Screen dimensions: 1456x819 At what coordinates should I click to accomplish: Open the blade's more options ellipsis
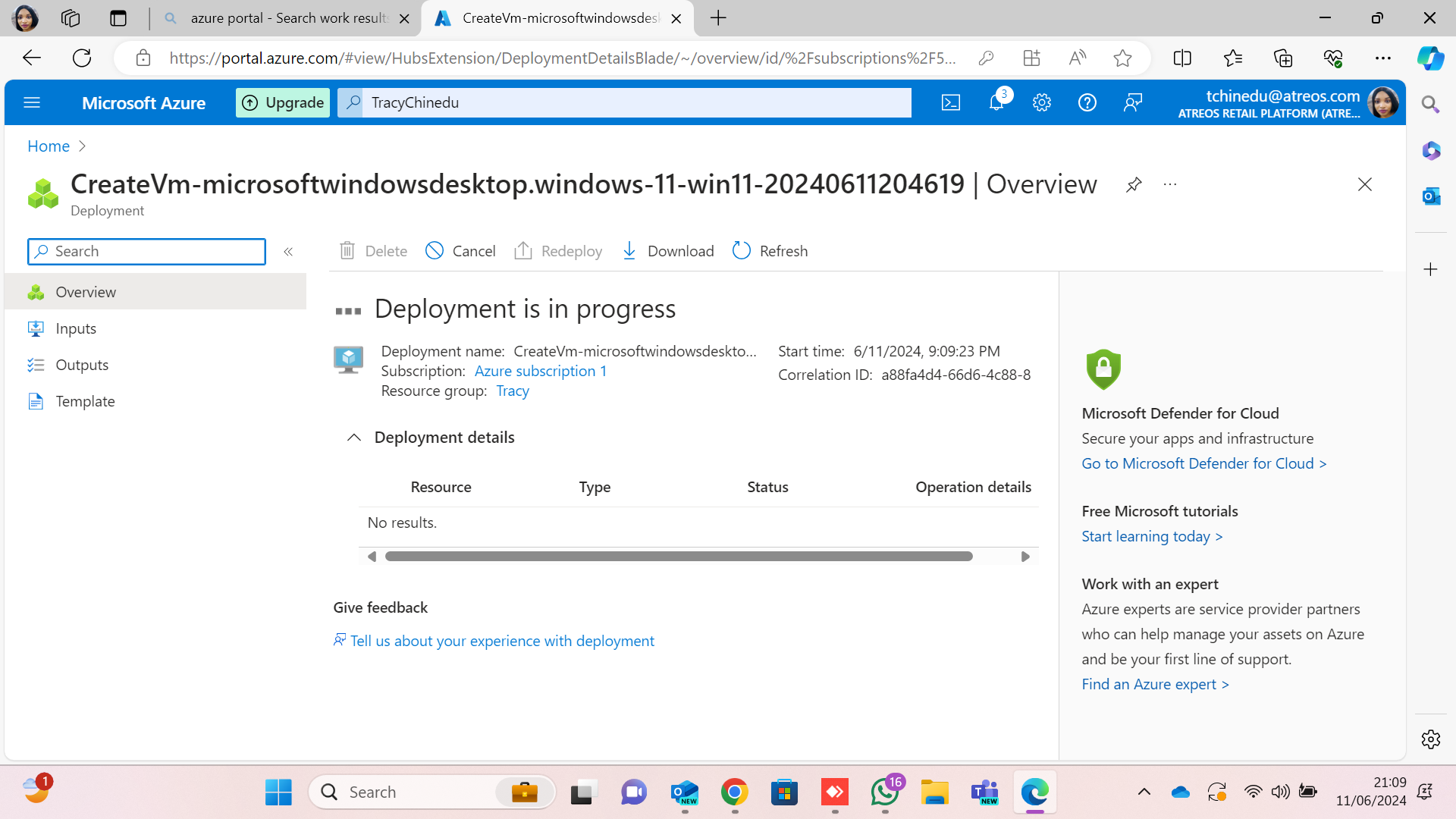[x=1170, y=184]
